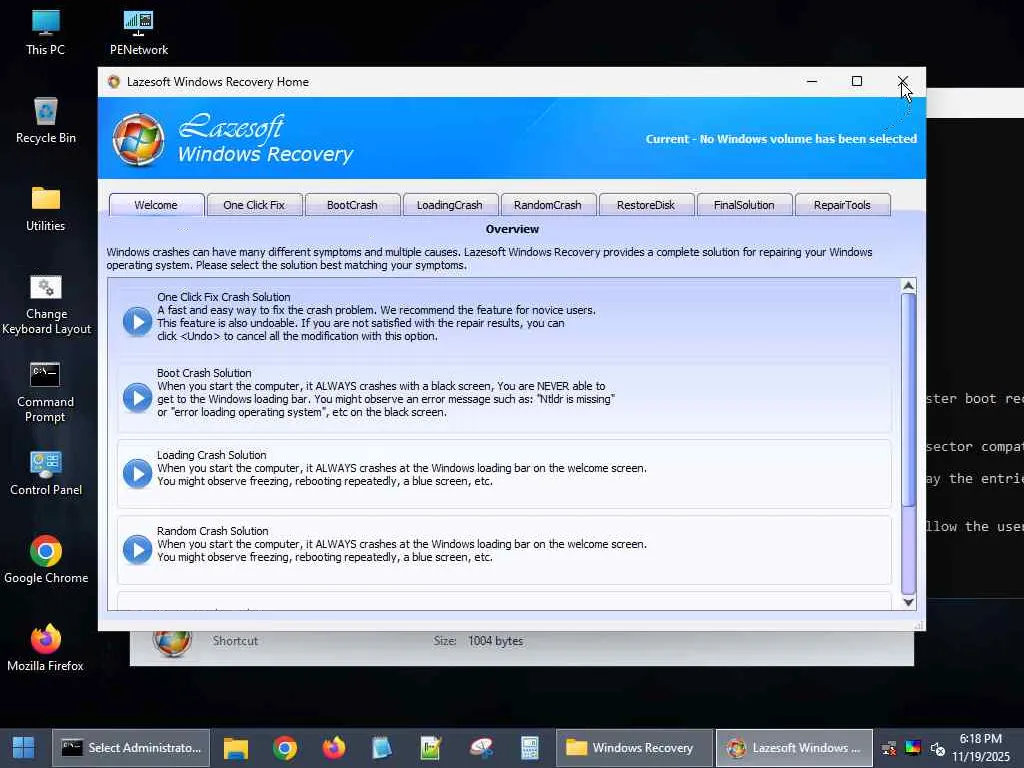Image resolution: width=1024 pixels, height=768 pixels.
Task: Switch to the RestoreDisk tab
Action: [646, 205]
